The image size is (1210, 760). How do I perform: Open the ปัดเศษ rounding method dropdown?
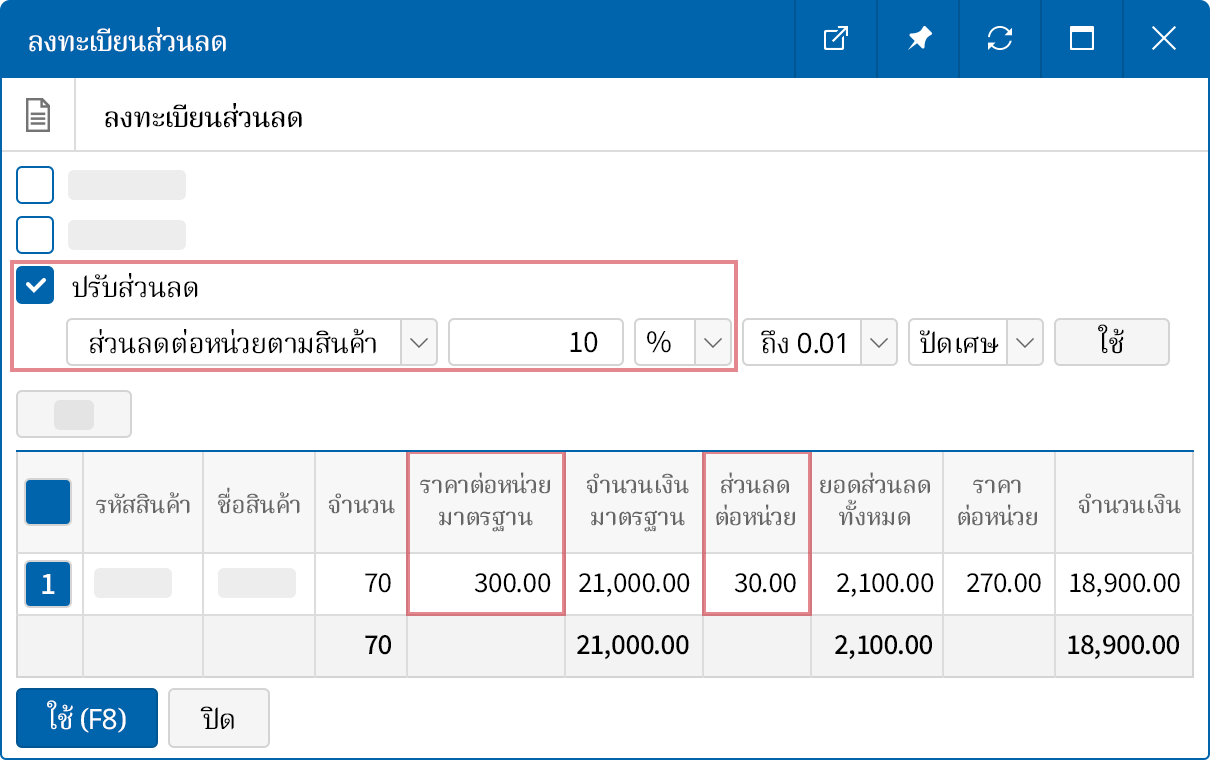(1024, 342)
